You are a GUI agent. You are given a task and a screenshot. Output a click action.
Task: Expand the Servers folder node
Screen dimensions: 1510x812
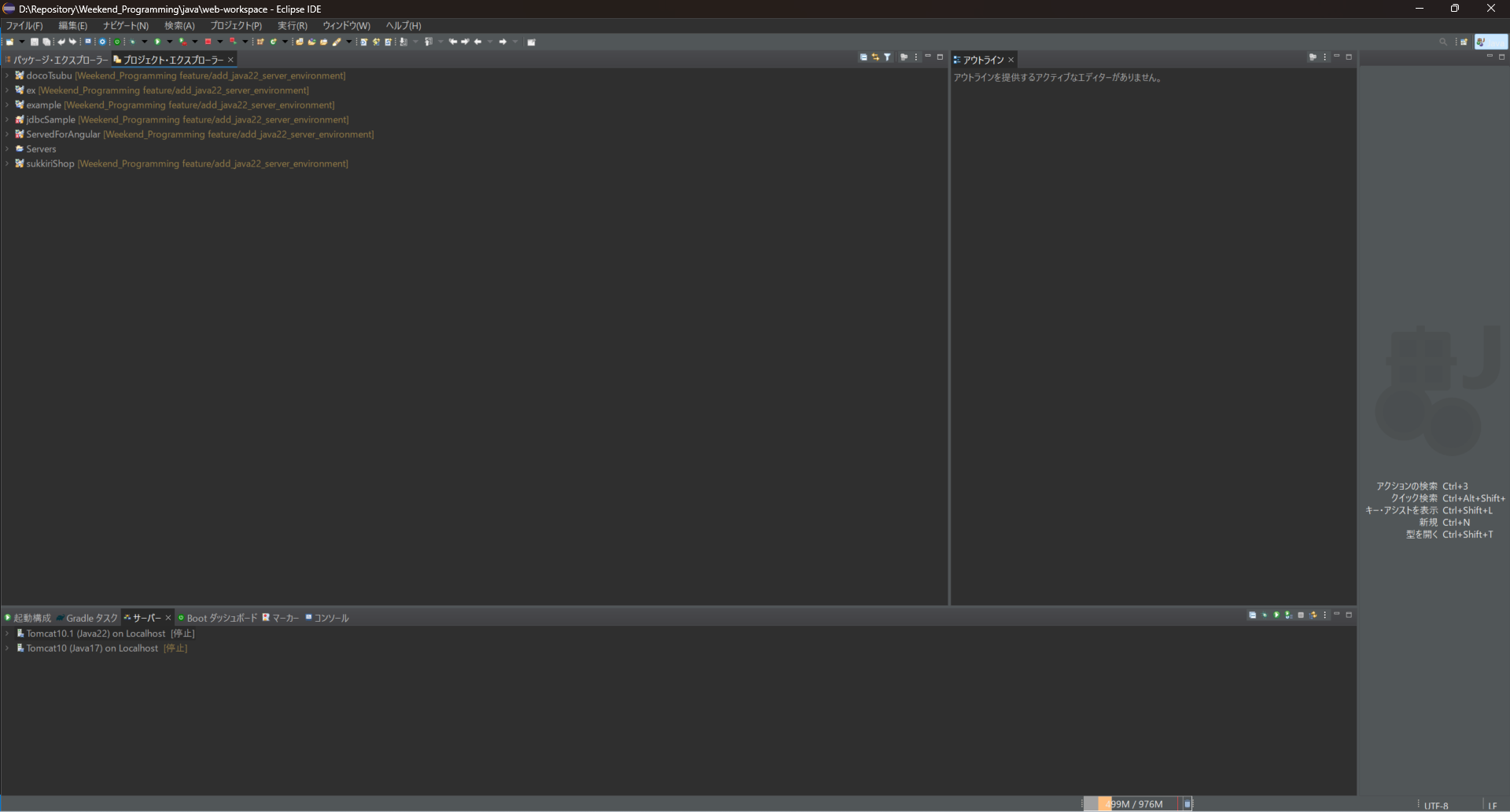pyautogui.click(x=7, y=149)
